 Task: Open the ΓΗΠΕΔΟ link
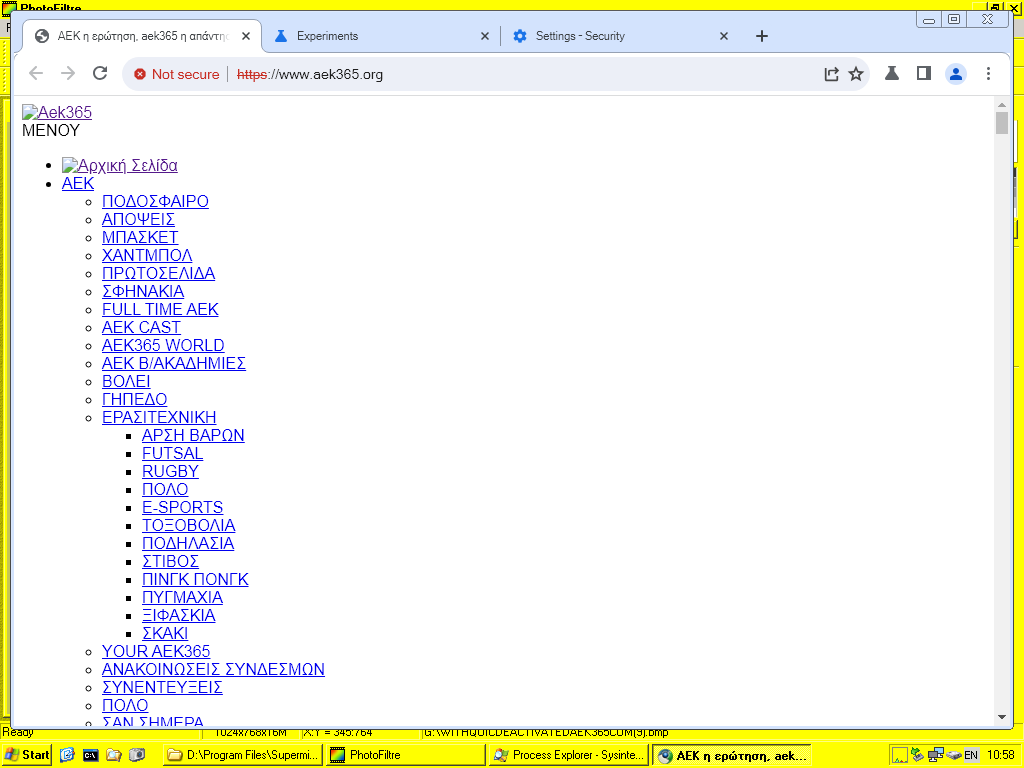pyautogui.click(x=135, y=399)
